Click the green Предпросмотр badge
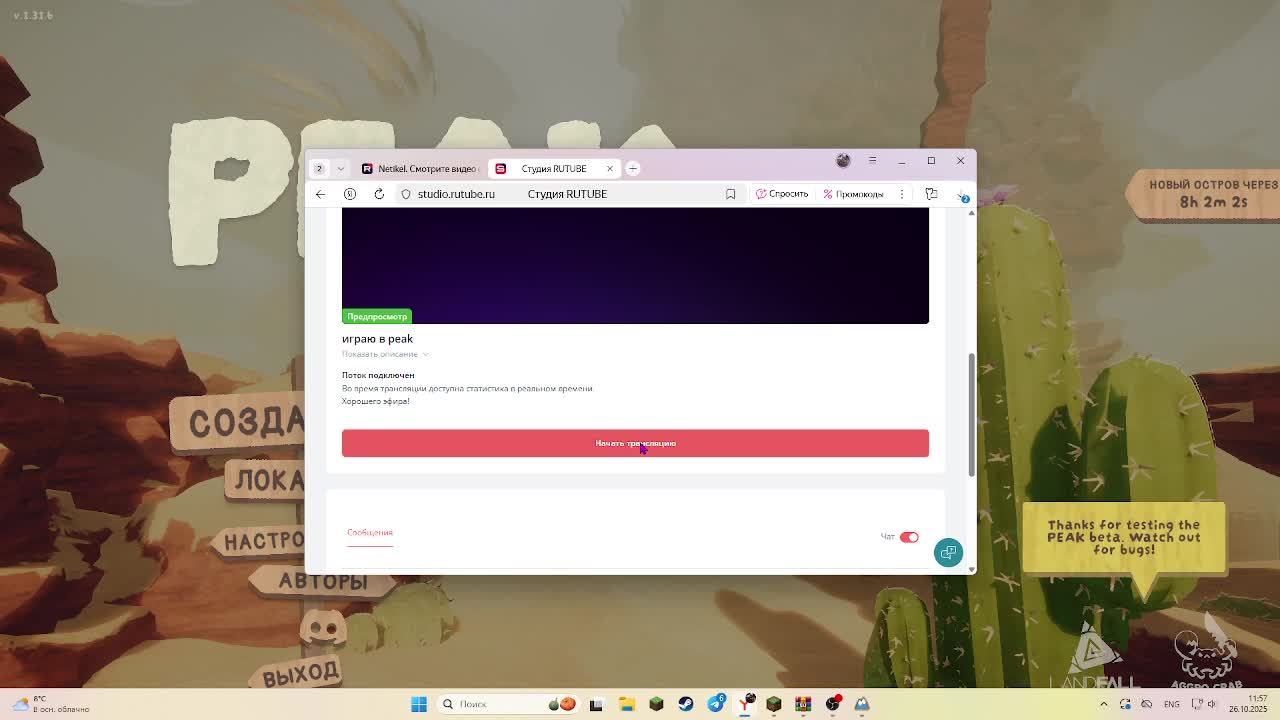1280x720 pixels. pyautogui.click(x=377, y=316)
